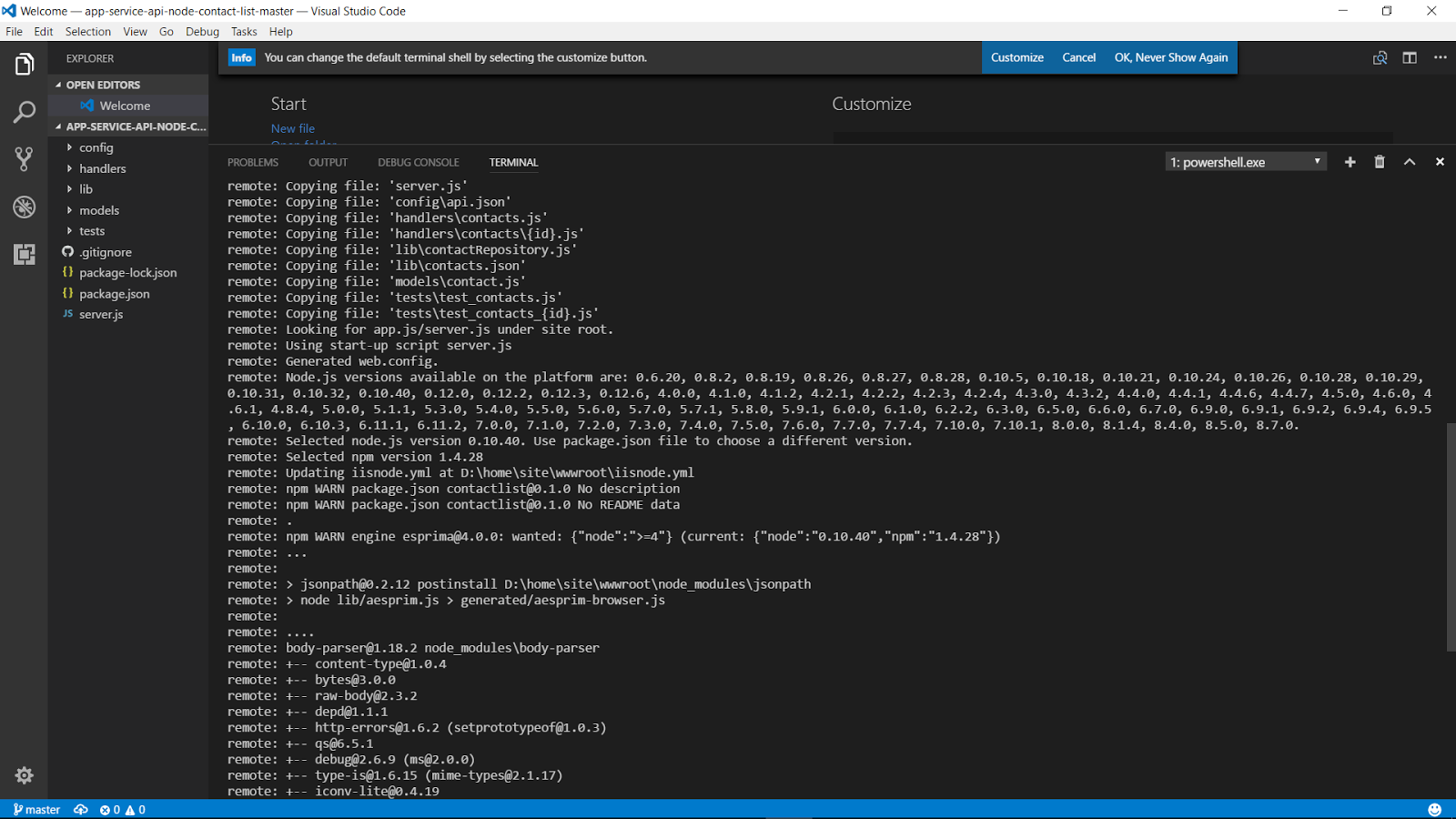Click the master branch indicator
The width and height of the screenshot is (1456, 819).
pos(36,809)
